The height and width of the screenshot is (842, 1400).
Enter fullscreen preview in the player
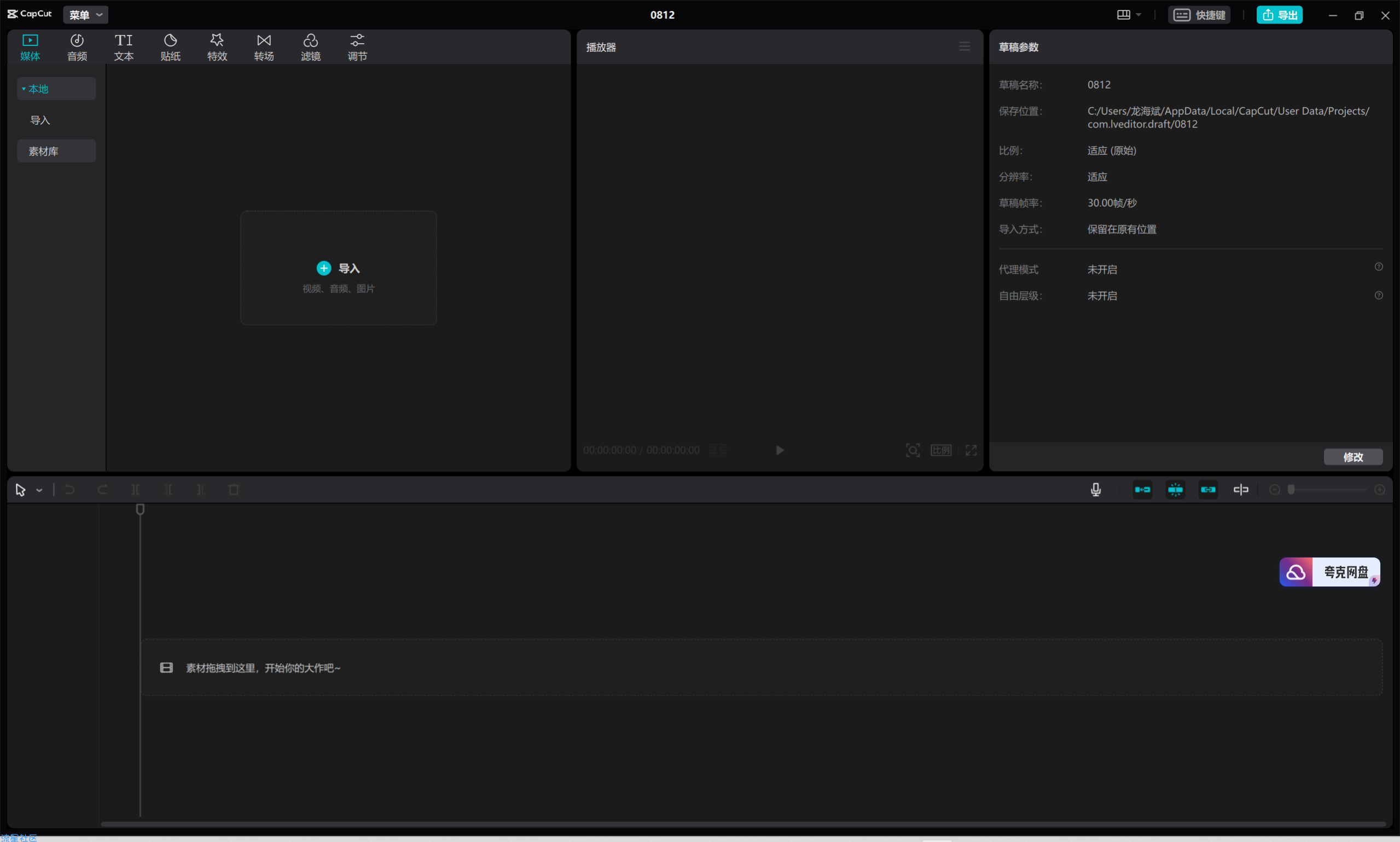[971, 450]
